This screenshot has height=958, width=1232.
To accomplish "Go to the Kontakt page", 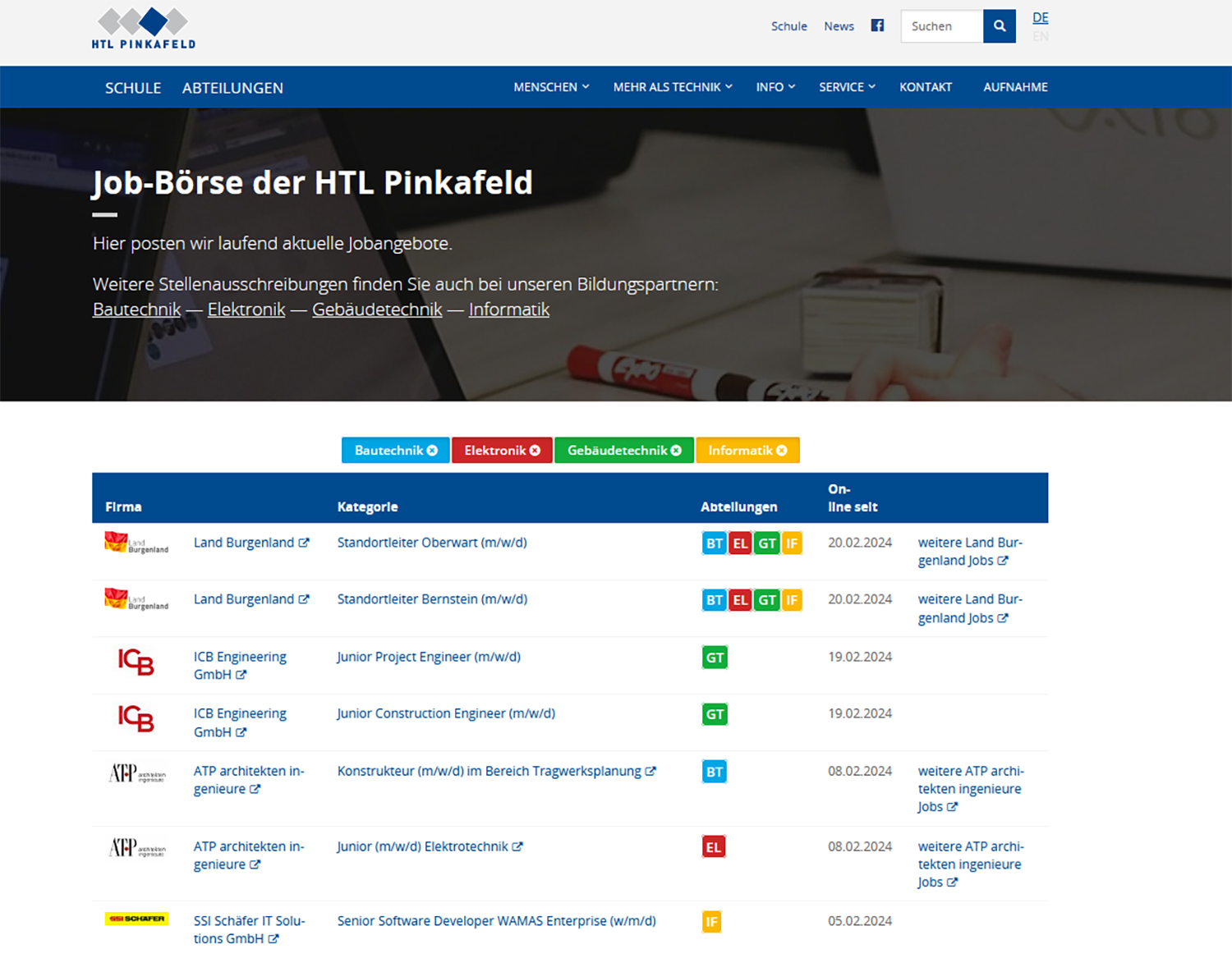I will (925, 87).
